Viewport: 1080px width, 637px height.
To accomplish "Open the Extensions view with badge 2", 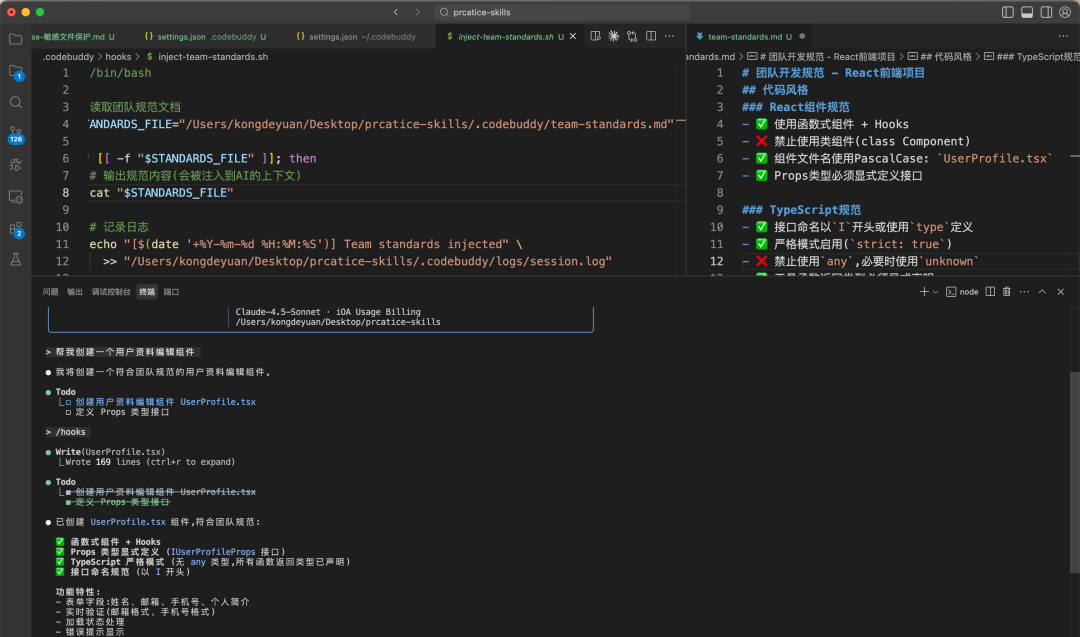I will click(15, 229).
